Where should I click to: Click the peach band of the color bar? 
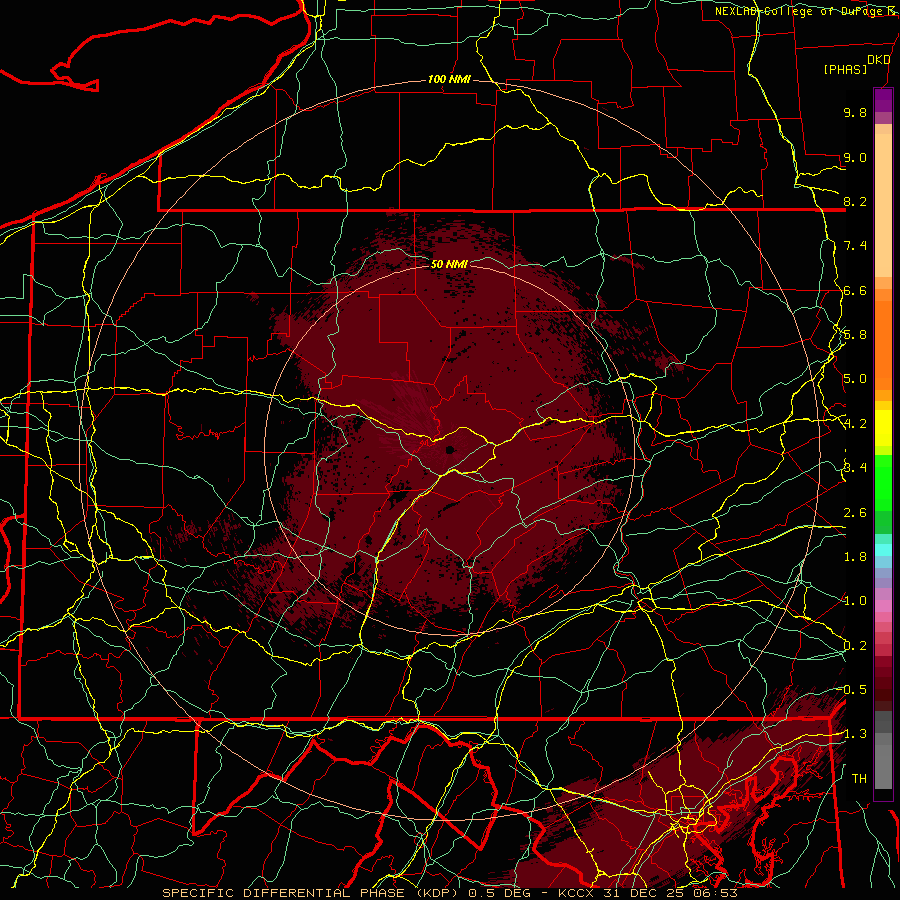(x=883, y=207)
